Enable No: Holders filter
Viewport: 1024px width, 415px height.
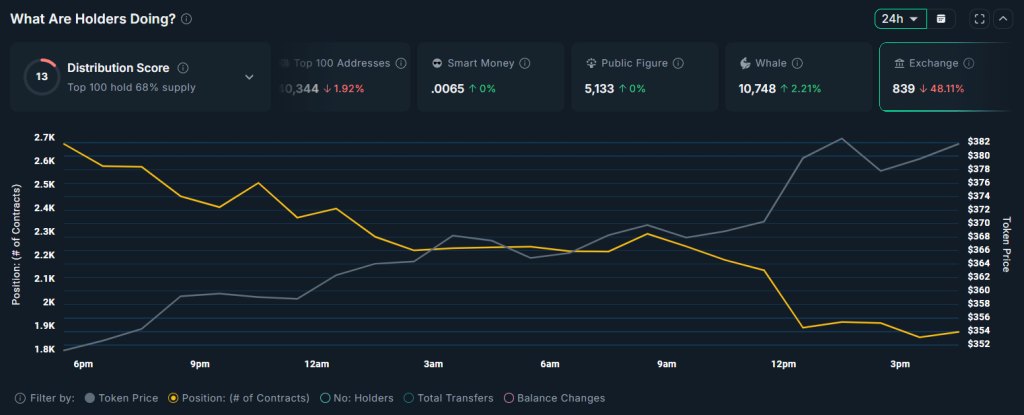325,398
